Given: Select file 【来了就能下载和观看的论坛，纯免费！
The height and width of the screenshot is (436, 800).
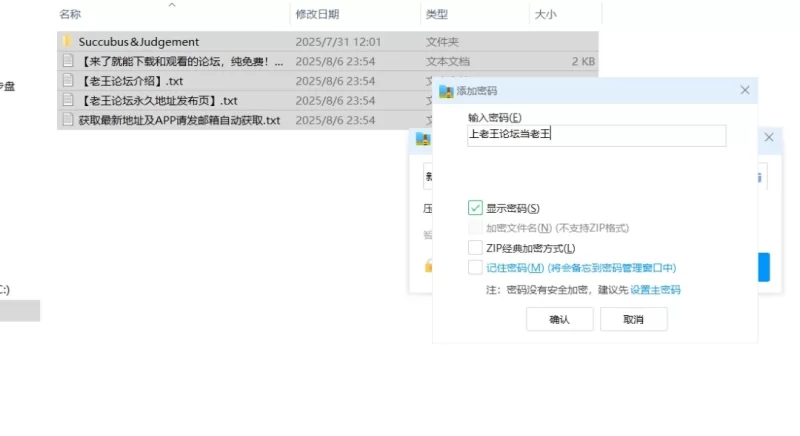Looking at the screenshot, I should (x=181, y=62).
